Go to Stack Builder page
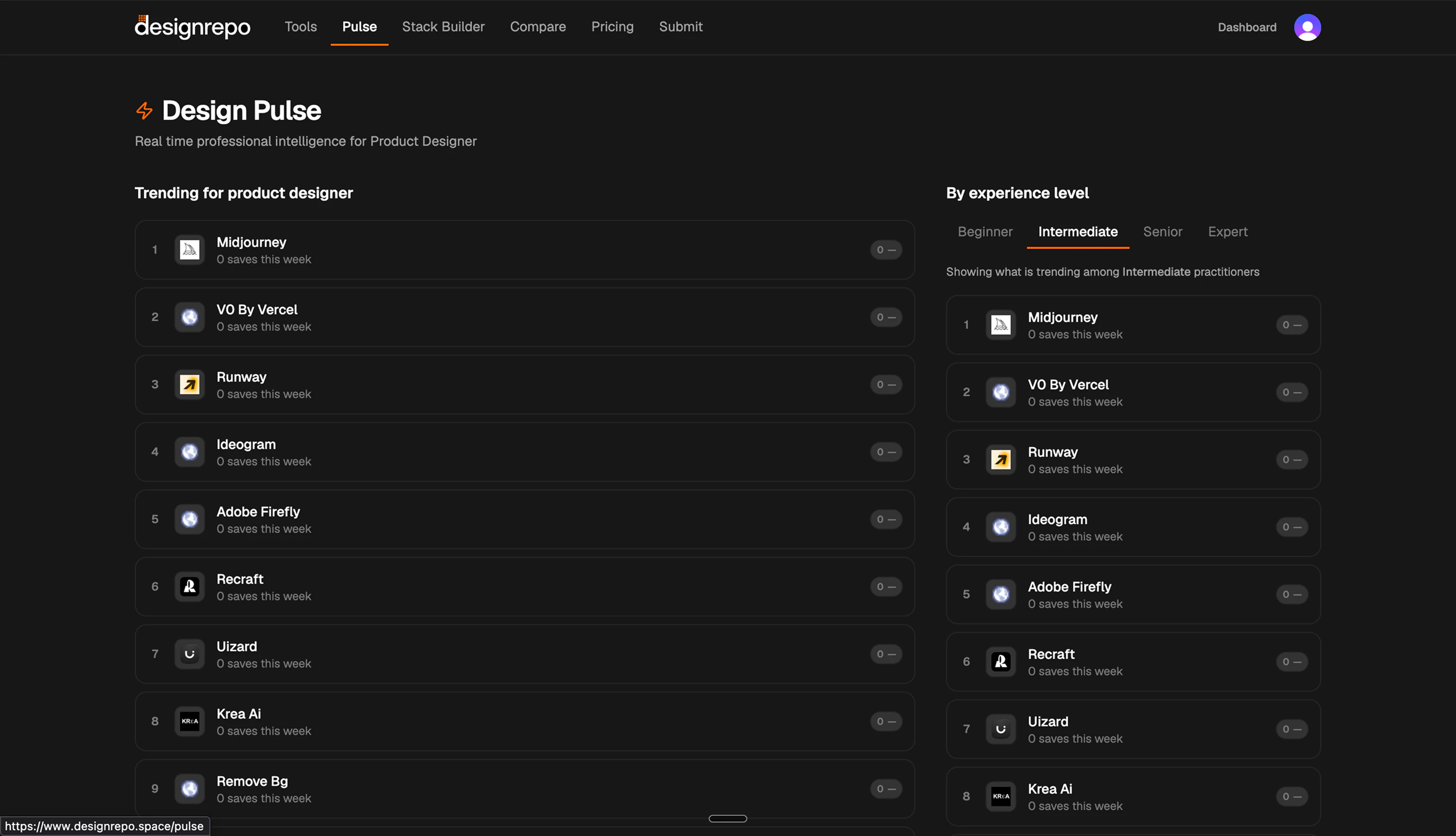Image resolution: width=1456 pixels, height=836 pixels. pyautogui.click(x=443, y=26)
